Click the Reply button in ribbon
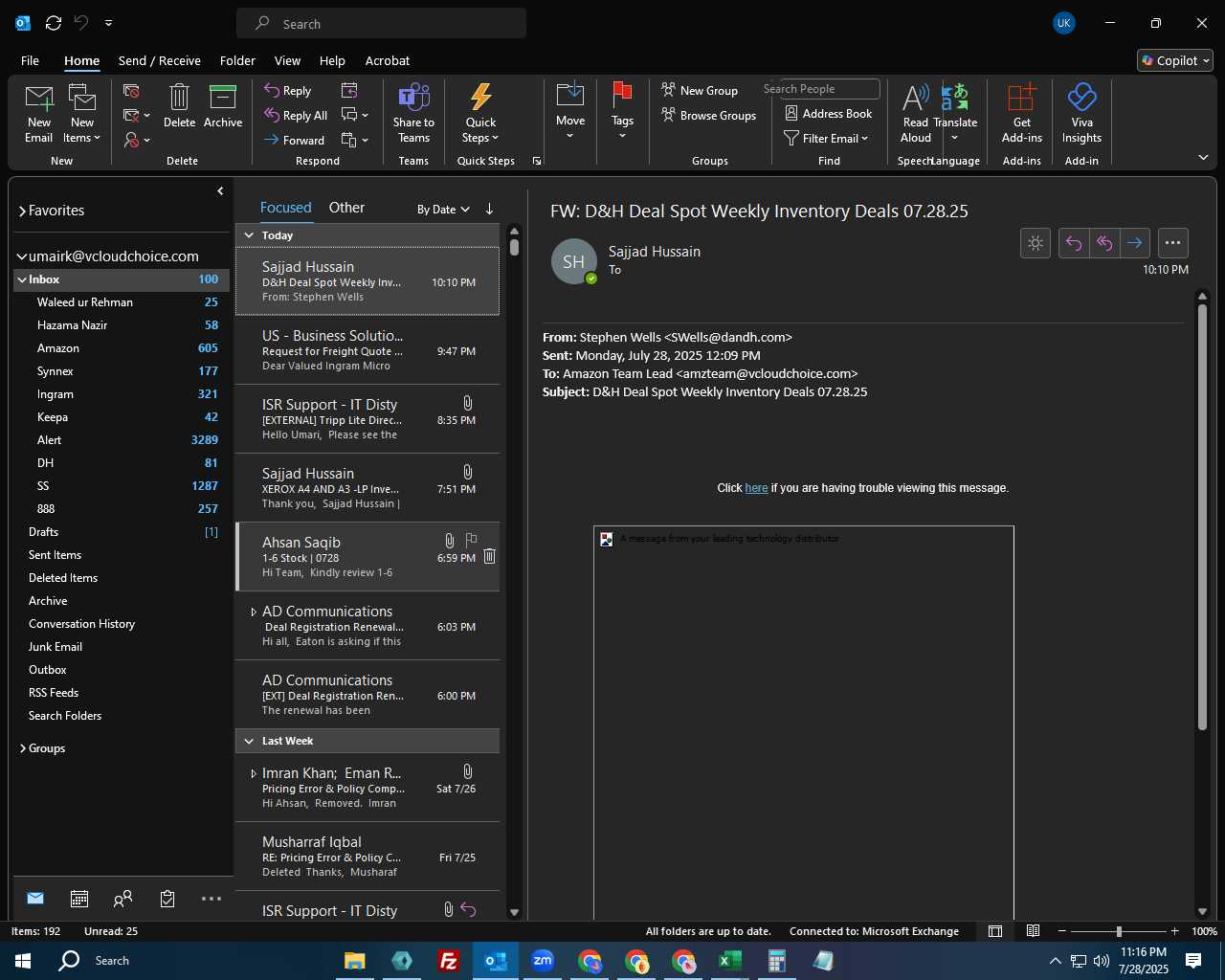The width and height of the screenshot is (1225, 980). click(288, 91)
